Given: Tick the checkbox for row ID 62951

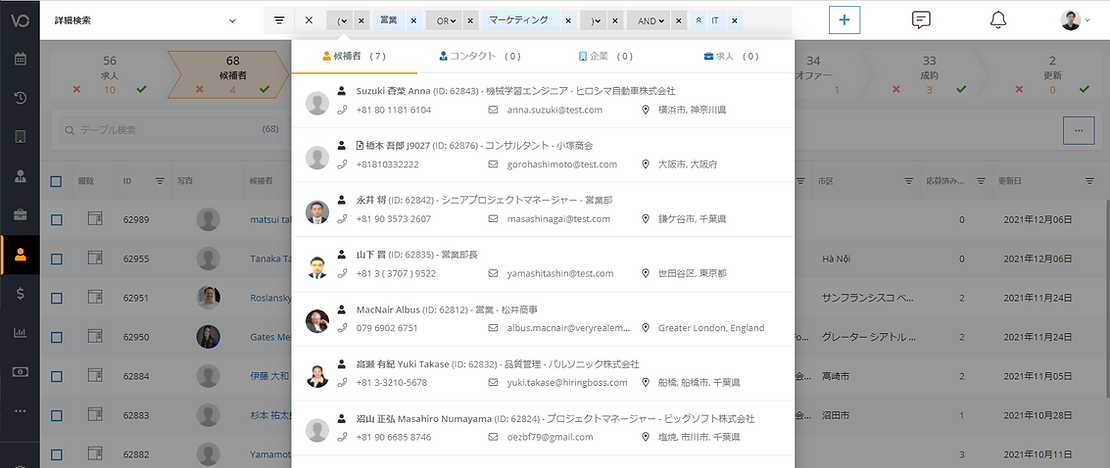Looking at the screenshot, I should click(57, 298).
